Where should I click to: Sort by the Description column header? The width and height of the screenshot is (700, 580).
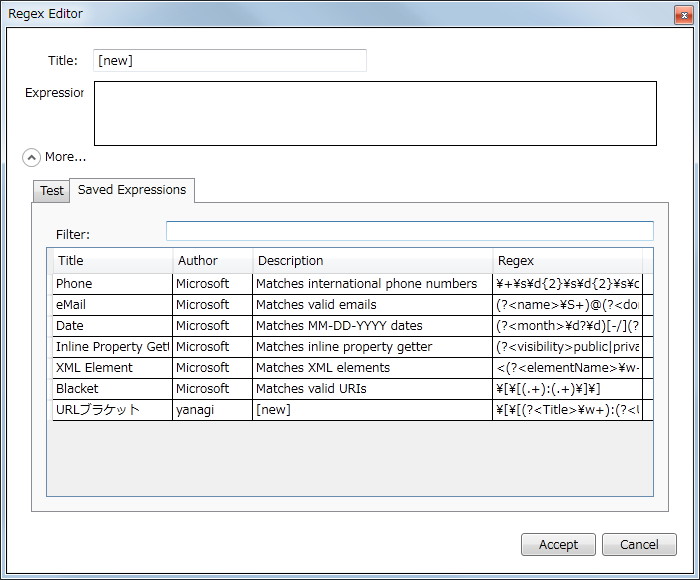pos(372,261)
